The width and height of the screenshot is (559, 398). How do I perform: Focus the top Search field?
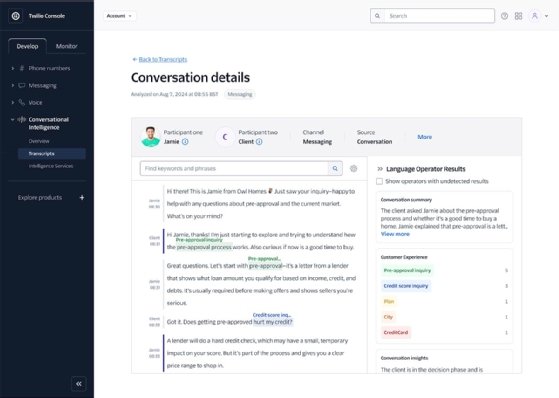pos(432,16)
